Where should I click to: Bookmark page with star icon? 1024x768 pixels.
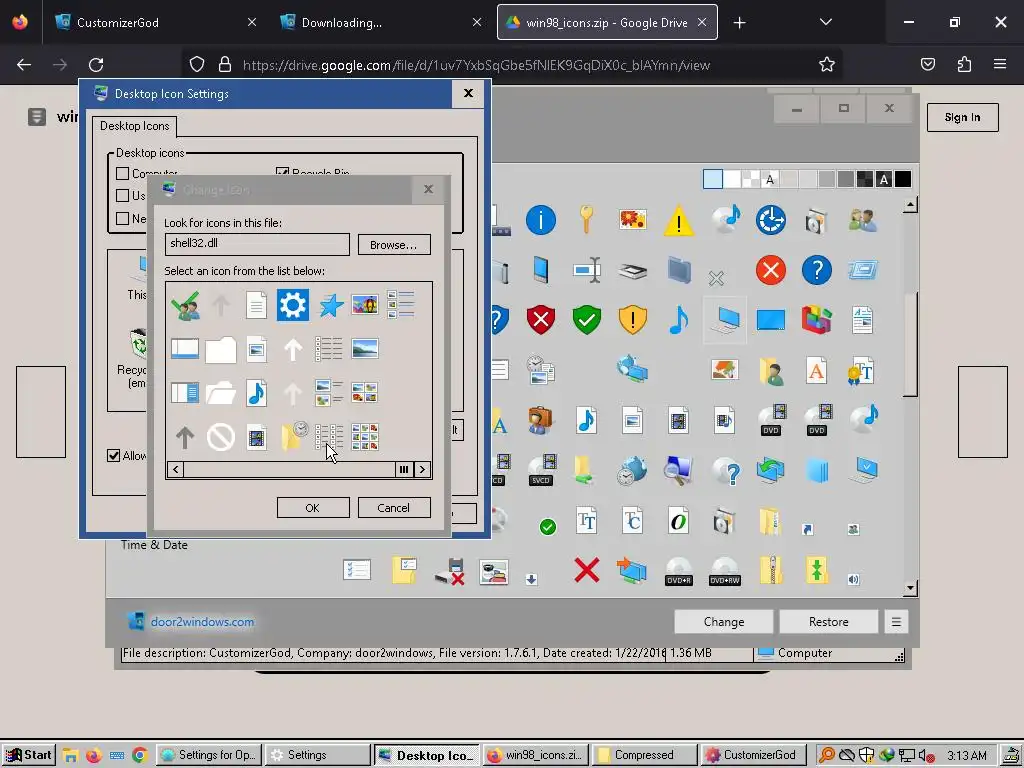pos(827,64)
